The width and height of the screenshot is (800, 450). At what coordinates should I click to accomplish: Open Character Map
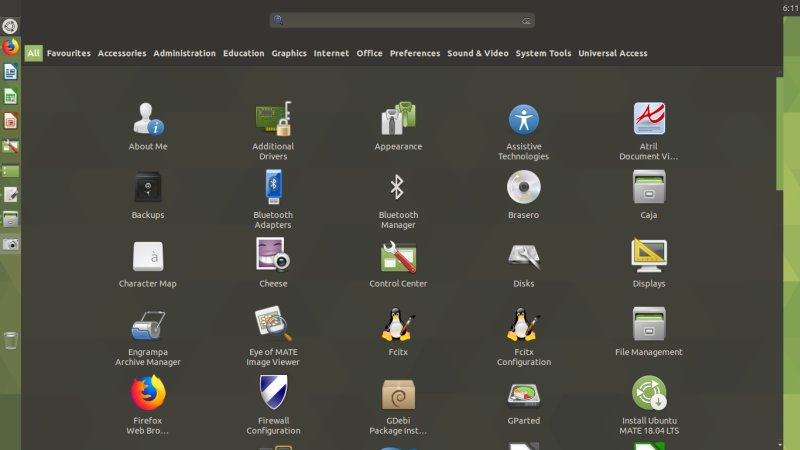pos(147,264)
